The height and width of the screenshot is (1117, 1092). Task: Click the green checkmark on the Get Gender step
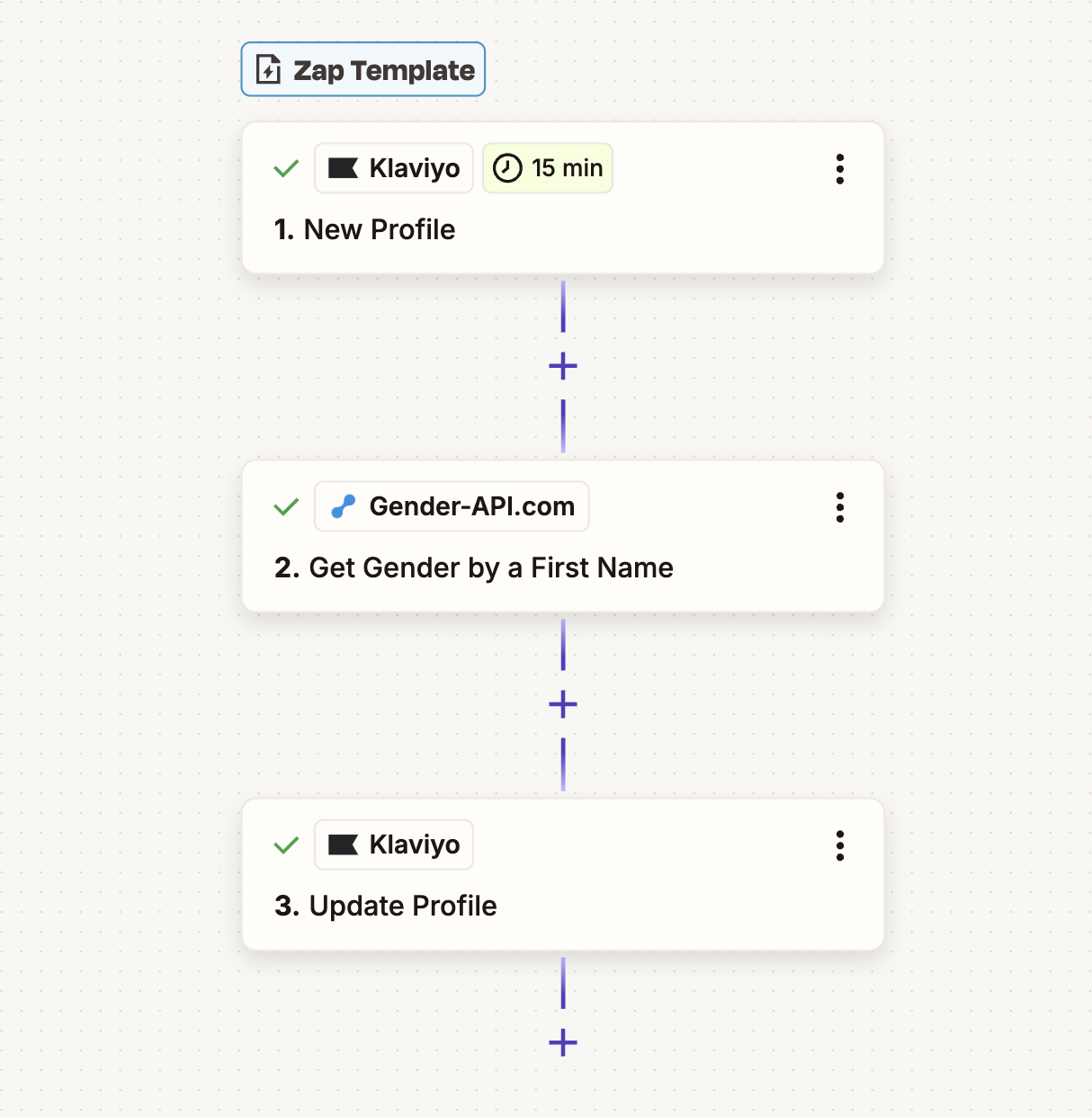click(285, 506)
